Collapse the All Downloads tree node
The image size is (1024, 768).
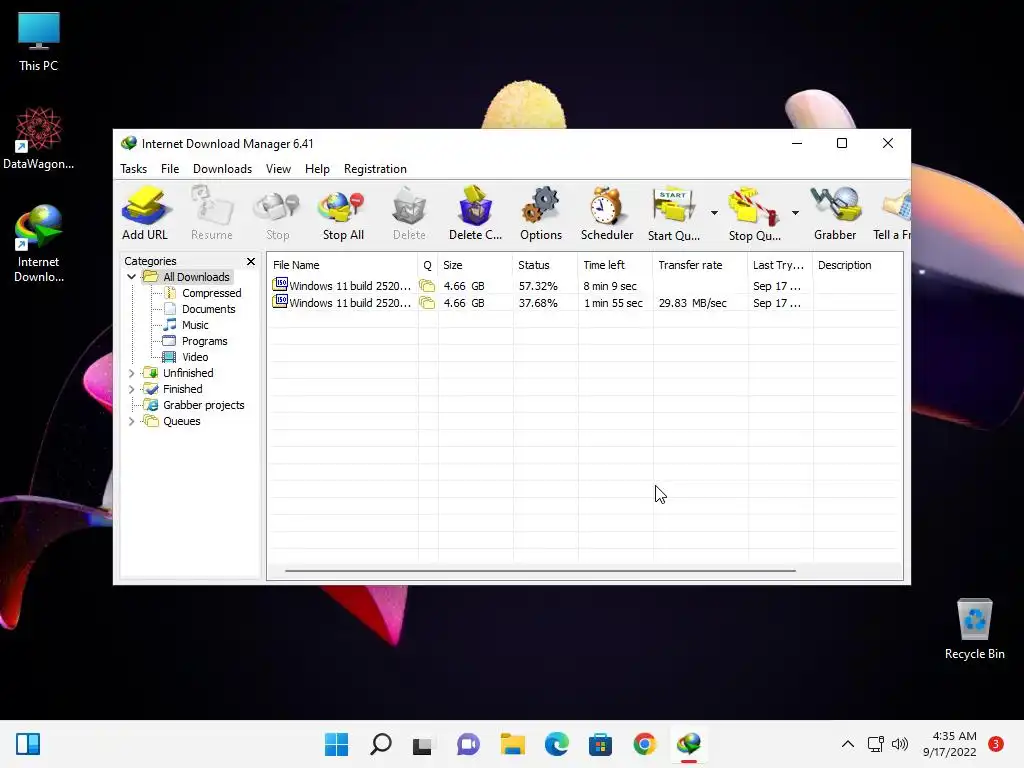(131, 277)
